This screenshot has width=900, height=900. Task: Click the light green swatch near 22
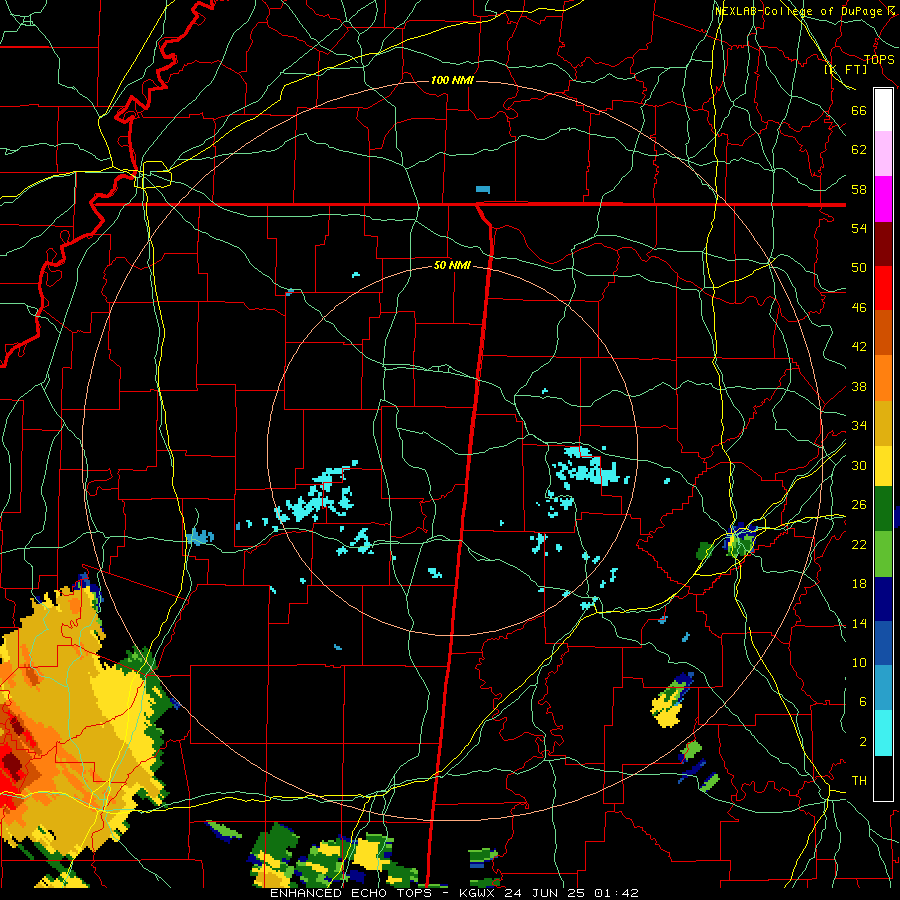(883, 553)
